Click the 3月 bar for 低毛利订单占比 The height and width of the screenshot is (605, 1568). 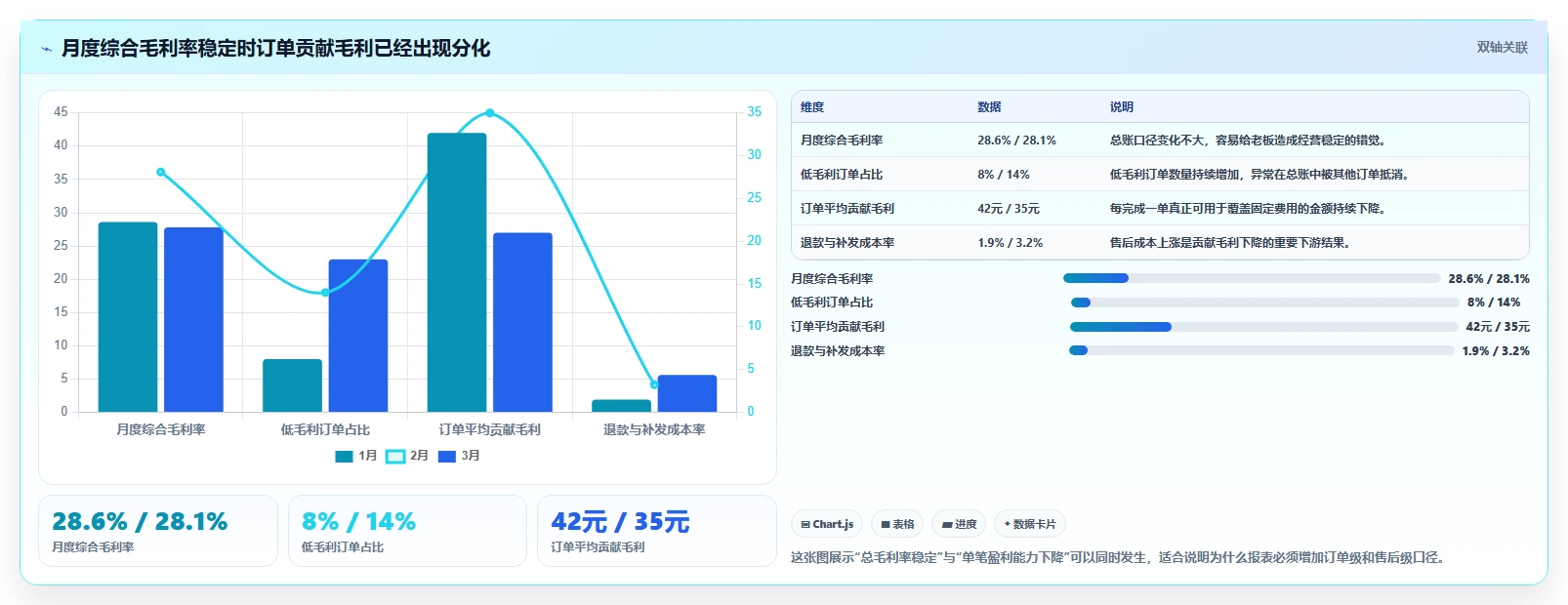(x=358, y=336)
